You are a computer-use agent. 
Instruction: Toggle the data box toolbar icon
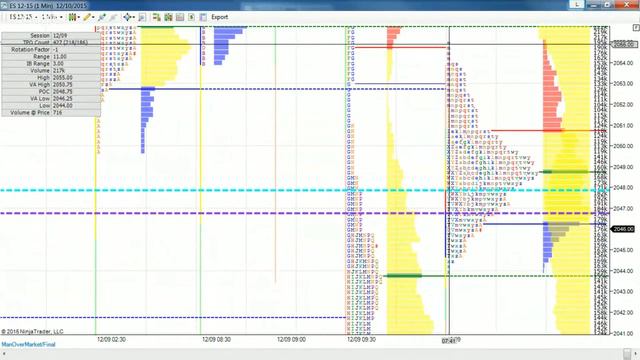(x=142, y=17)
